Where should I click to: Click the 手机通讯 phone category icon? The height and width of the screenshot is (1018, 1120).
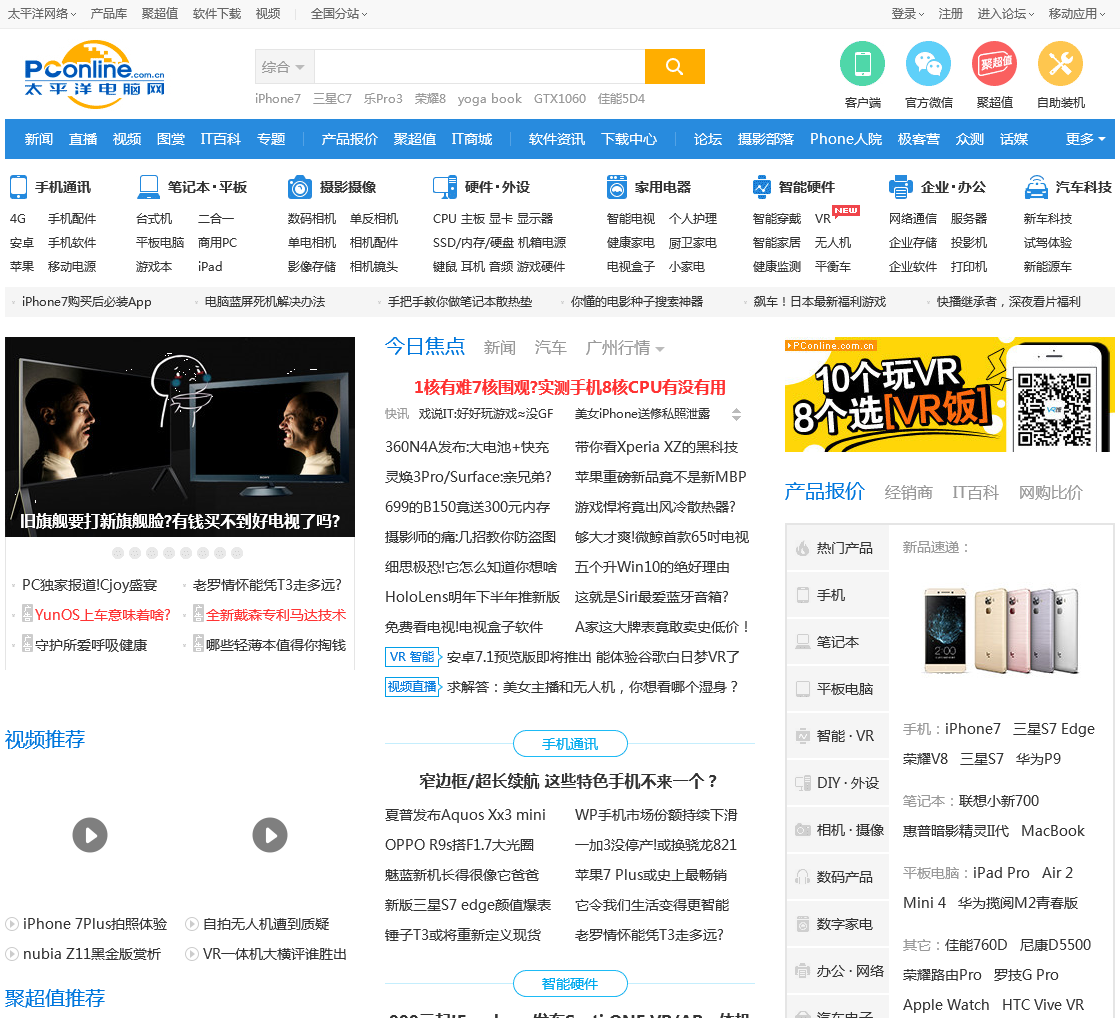tap(19, 187)
